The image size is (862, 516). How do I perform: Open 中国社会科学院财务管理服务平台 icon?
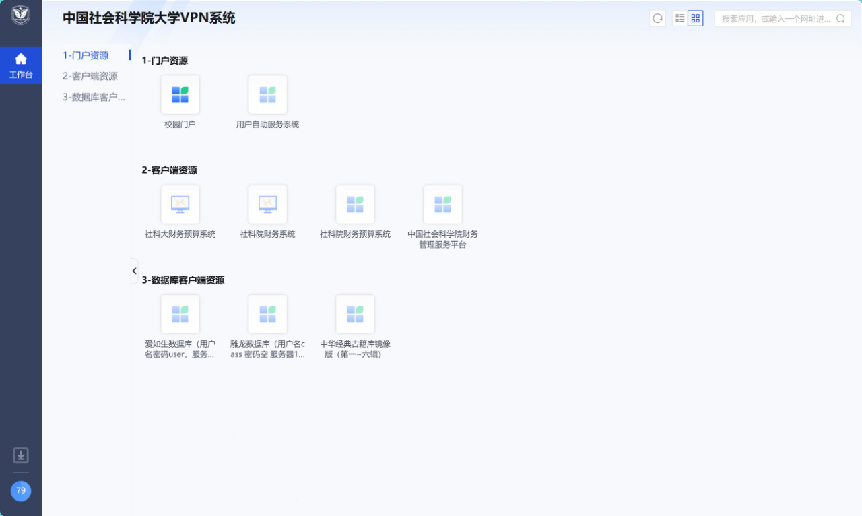coord(442,204)
